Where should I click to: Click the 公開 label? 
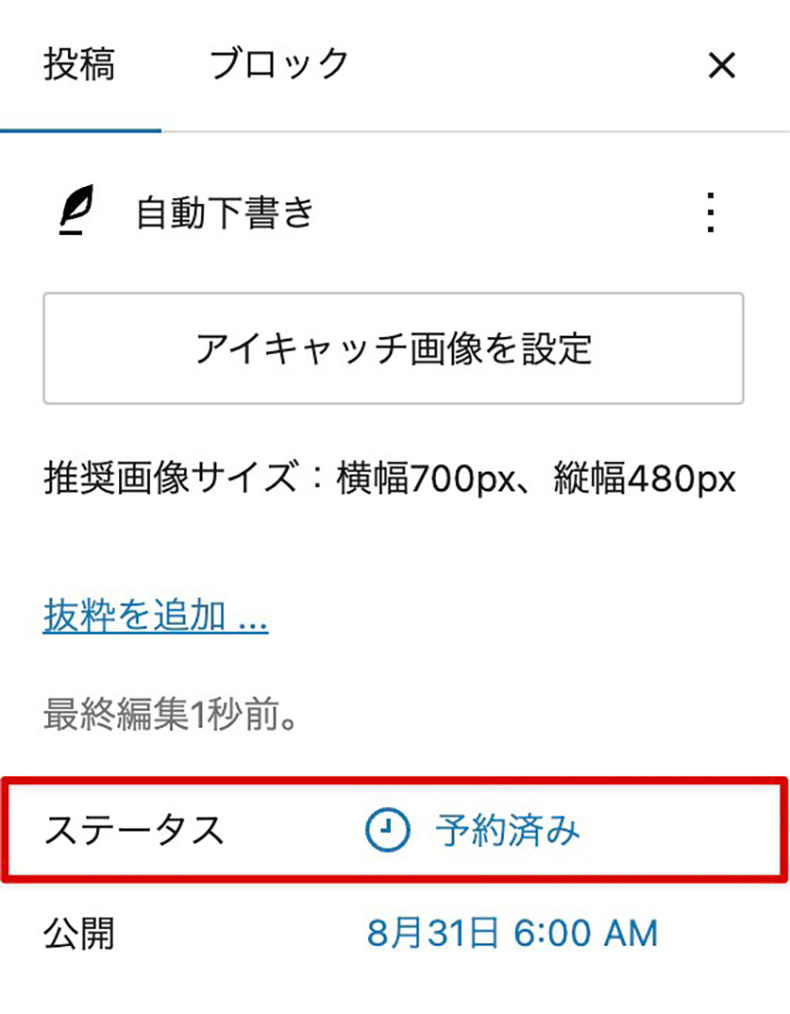(x=79, y=933)
